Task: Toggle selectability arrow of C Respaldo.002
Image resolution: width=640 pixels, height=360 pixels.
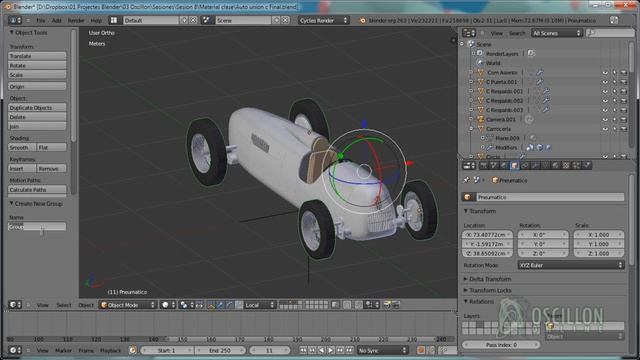Action: [615, 100]
